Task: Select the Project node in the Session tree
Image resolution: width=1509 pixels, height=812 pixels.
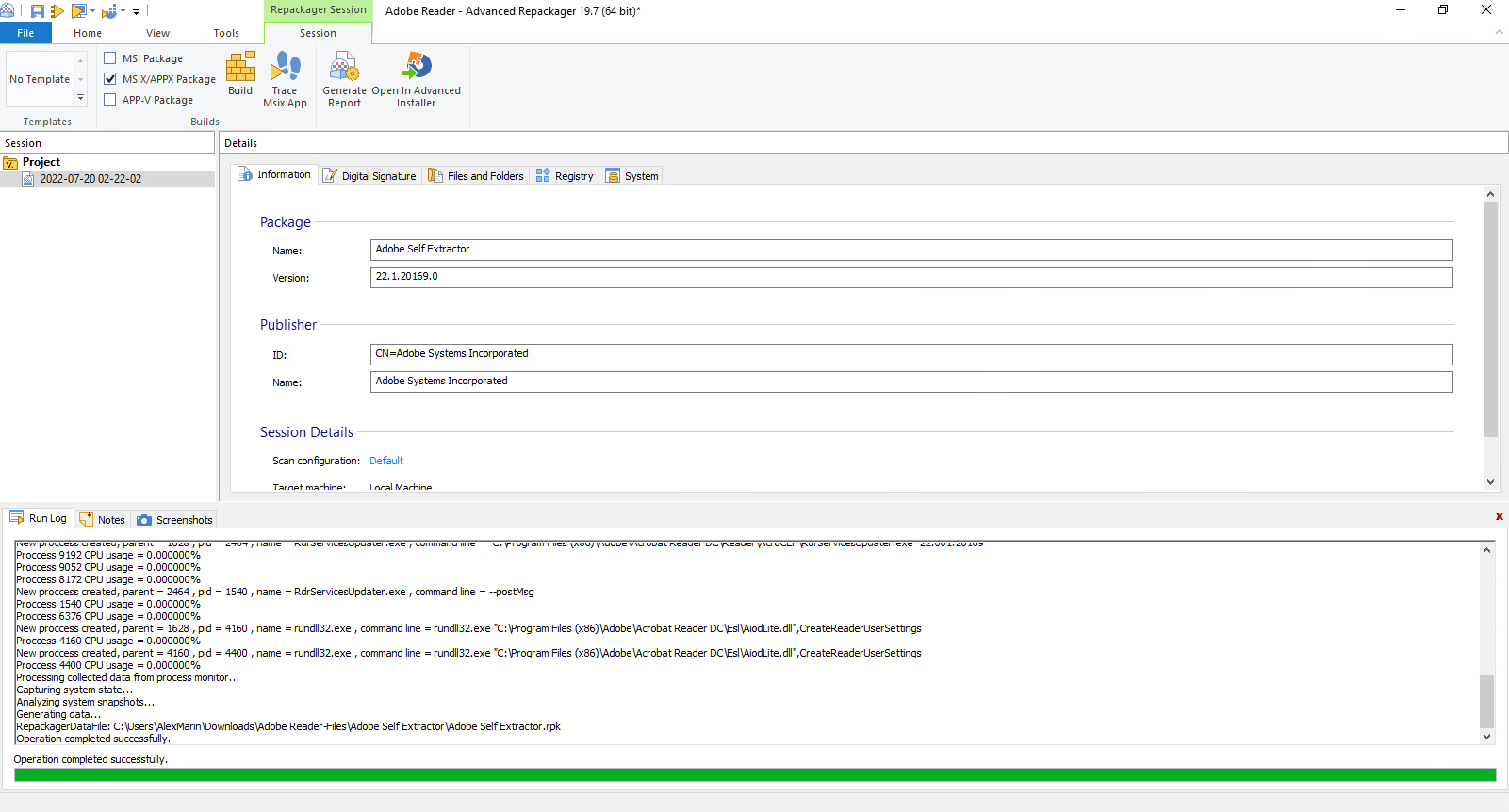Action: pos(41,162)
